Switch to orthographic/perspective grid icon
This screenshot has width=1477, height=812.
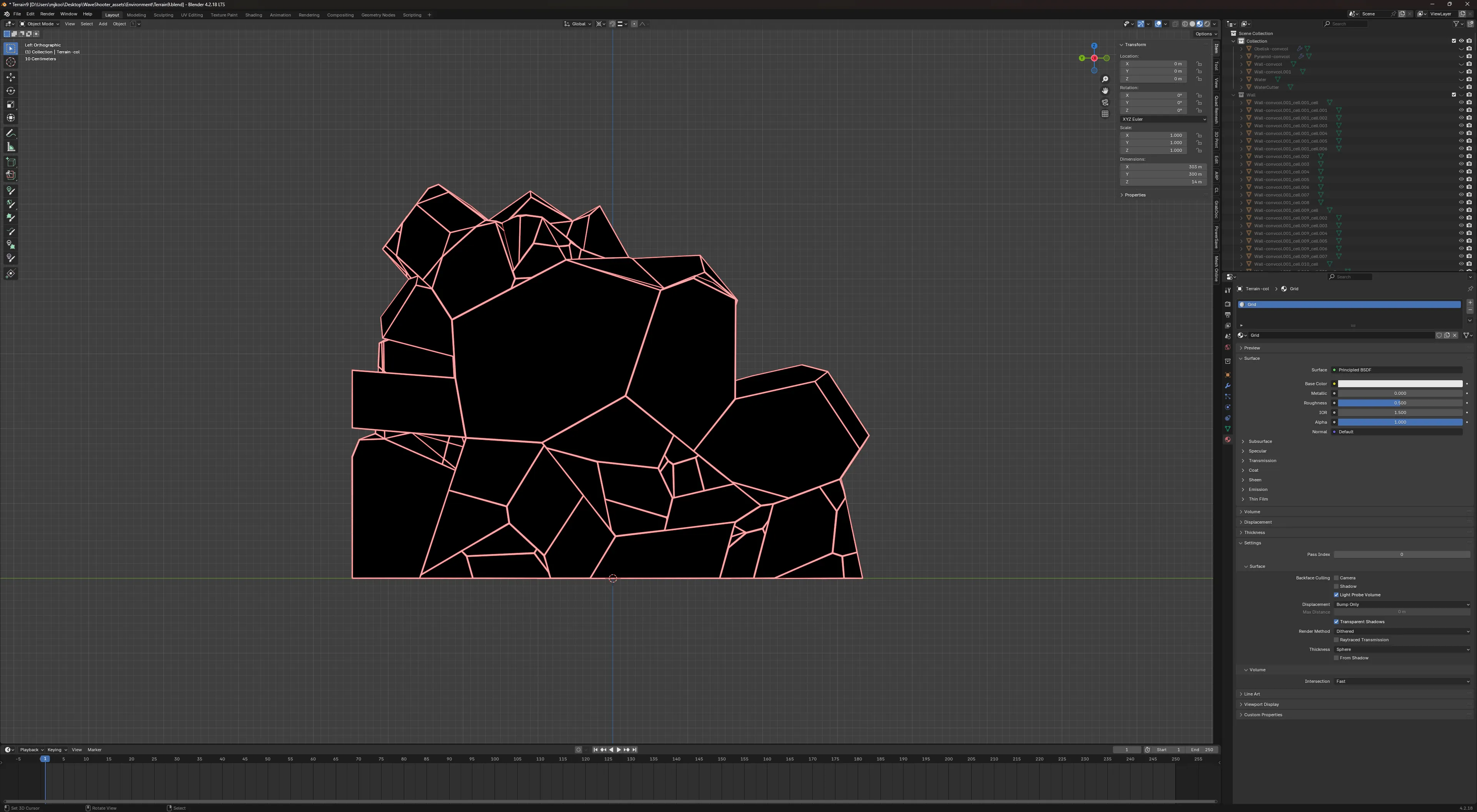pyautogui.click(x=1105, y=114)
